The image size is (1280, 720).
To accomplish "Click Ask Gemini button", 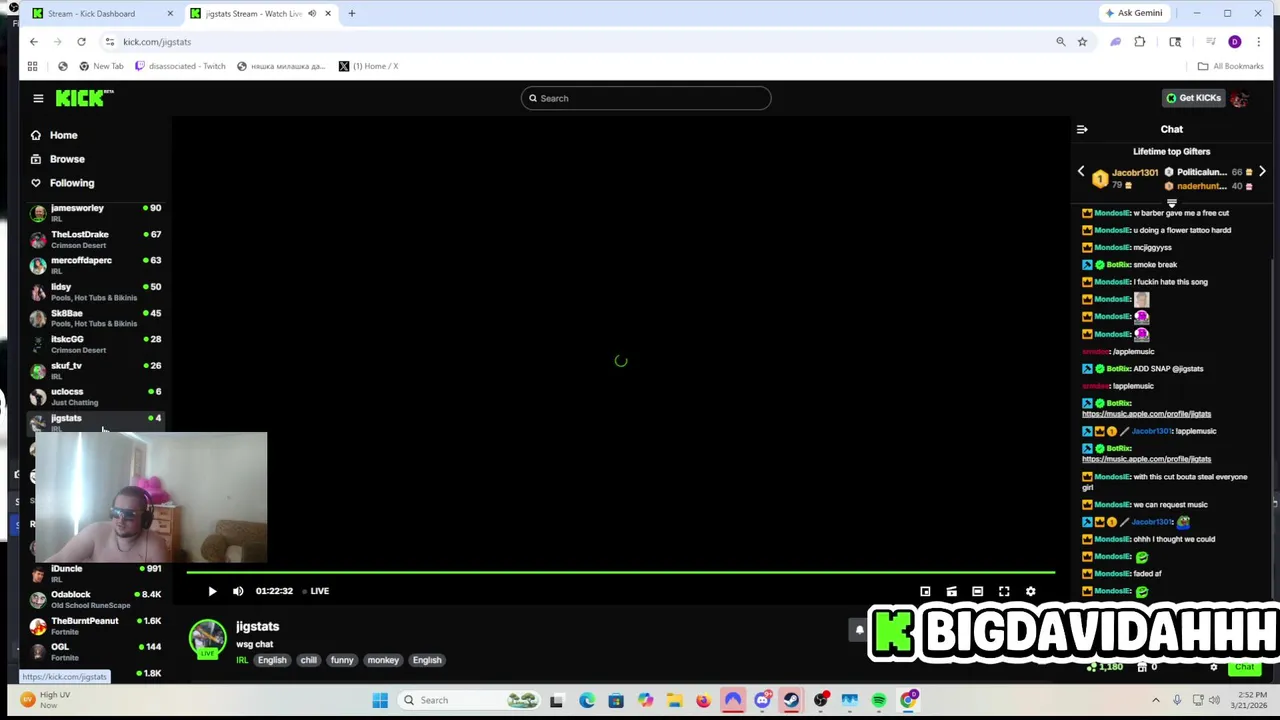I will (1133, 13).
